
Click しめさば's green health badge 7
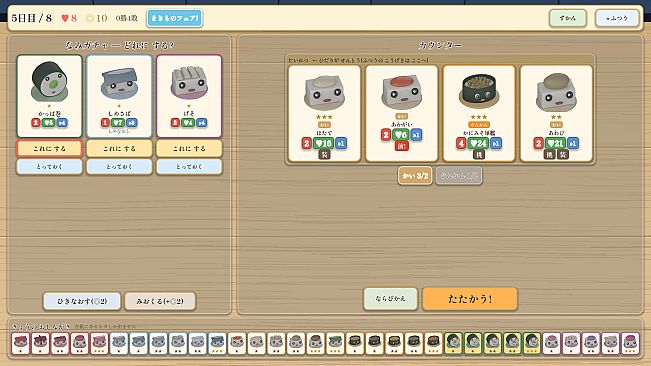pos(118,123)
